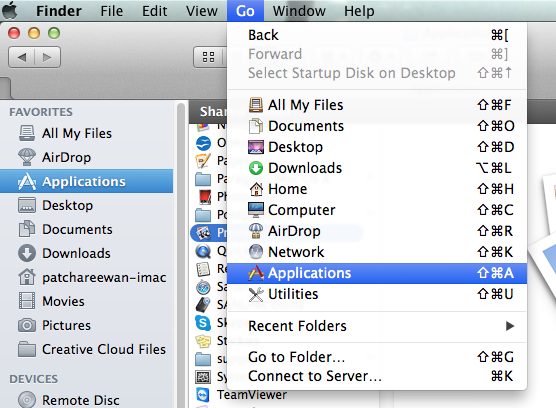This screenshot has width=556, height=408.
Task: Click the Computer monitor icon in Go menu
Action: [256, 210]
